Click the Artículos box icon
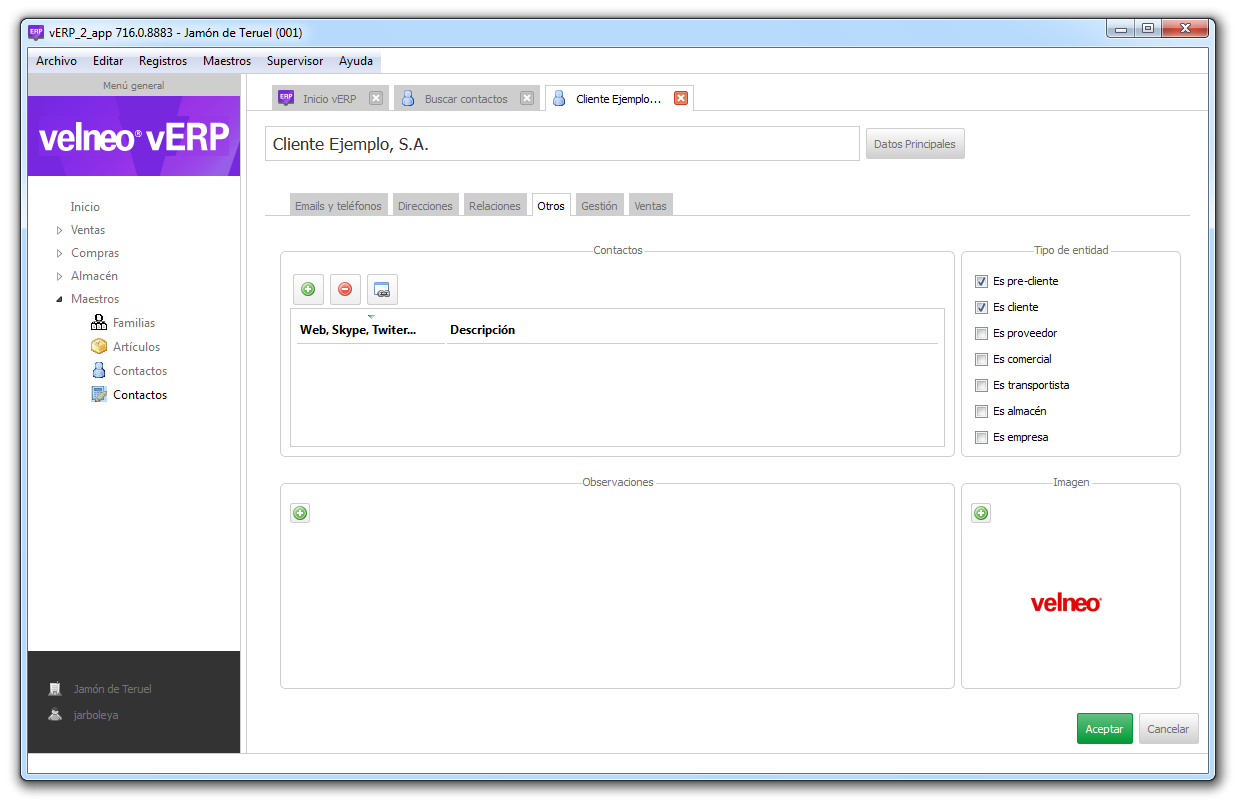The image size is (1248, 806). tap(99, 346)
